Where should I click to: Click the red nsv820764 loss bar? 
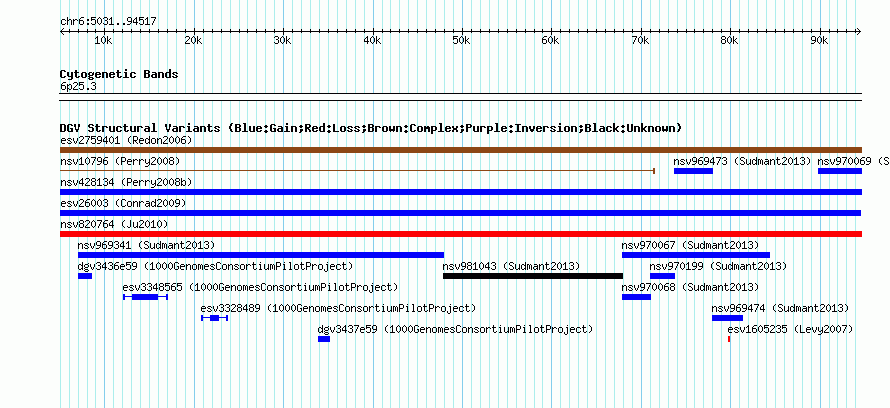460,234
